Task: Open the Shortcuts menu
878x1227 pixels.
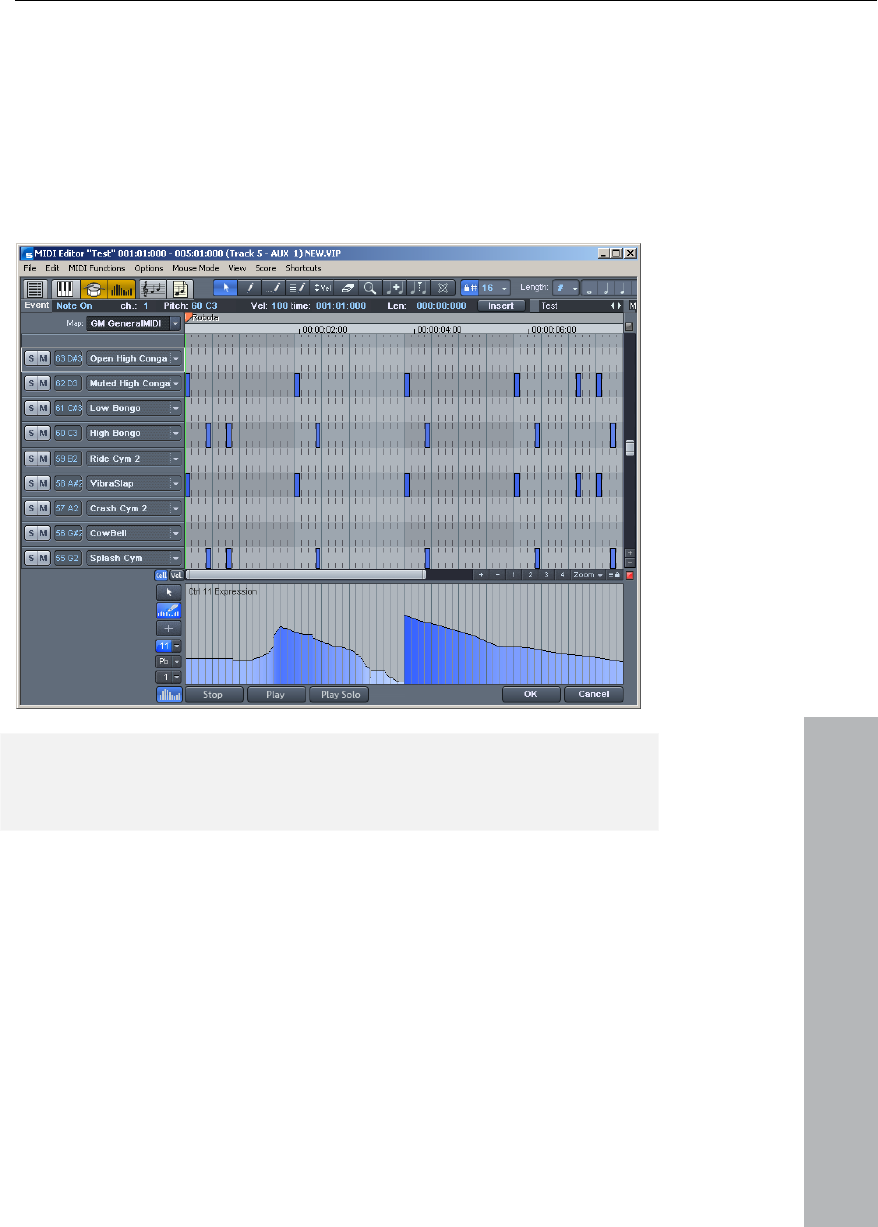Action: 303,269
